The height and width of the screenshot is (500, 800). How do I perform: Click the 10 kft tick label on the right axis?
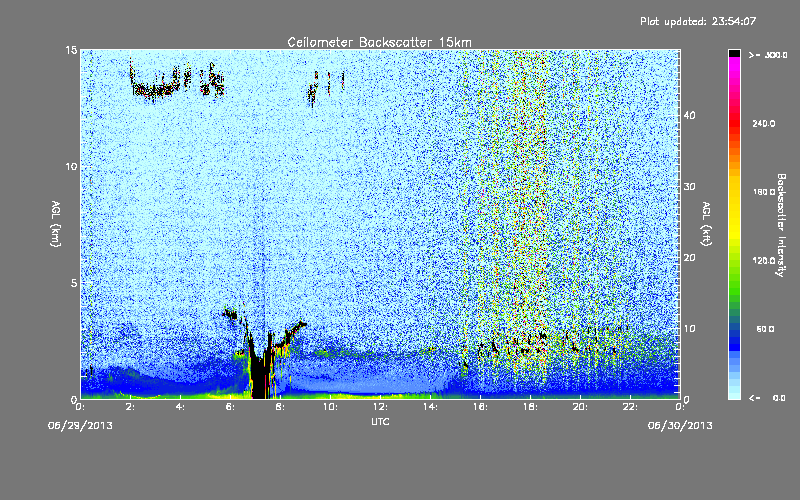[x=689, y=329]
